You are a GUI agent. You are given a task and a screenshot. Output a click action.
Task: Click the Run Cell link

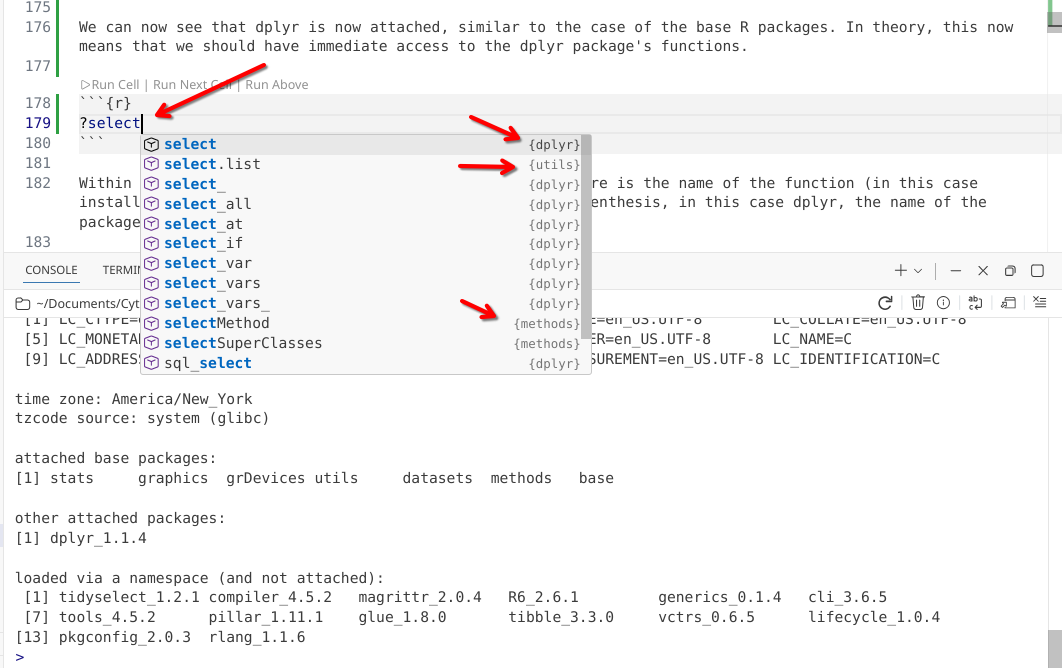coord(115,85)
